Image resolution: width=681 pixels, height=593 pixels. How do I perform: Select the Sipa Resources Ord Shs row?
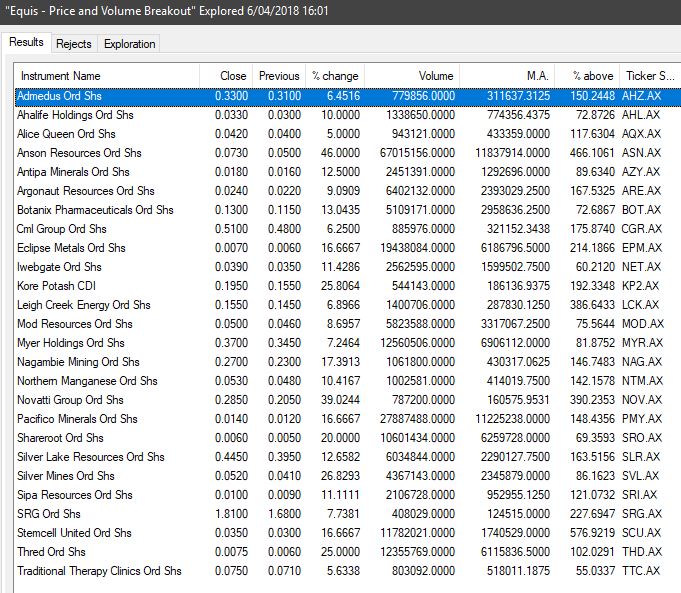pos(348,495)
